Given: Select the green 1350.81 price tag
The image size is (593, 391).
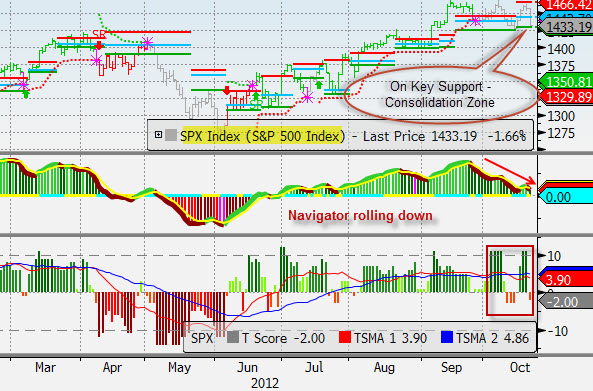Looking at the screenshot, I should 566,82.
